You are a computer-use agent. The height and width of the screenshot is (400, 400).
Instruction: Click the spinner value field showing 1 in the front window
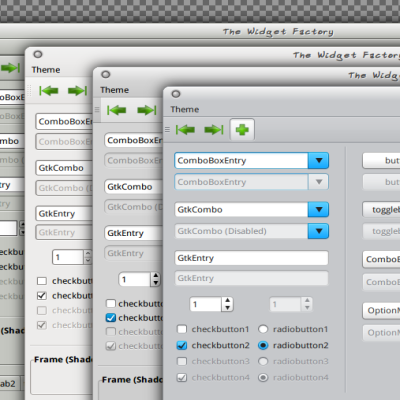205,304
